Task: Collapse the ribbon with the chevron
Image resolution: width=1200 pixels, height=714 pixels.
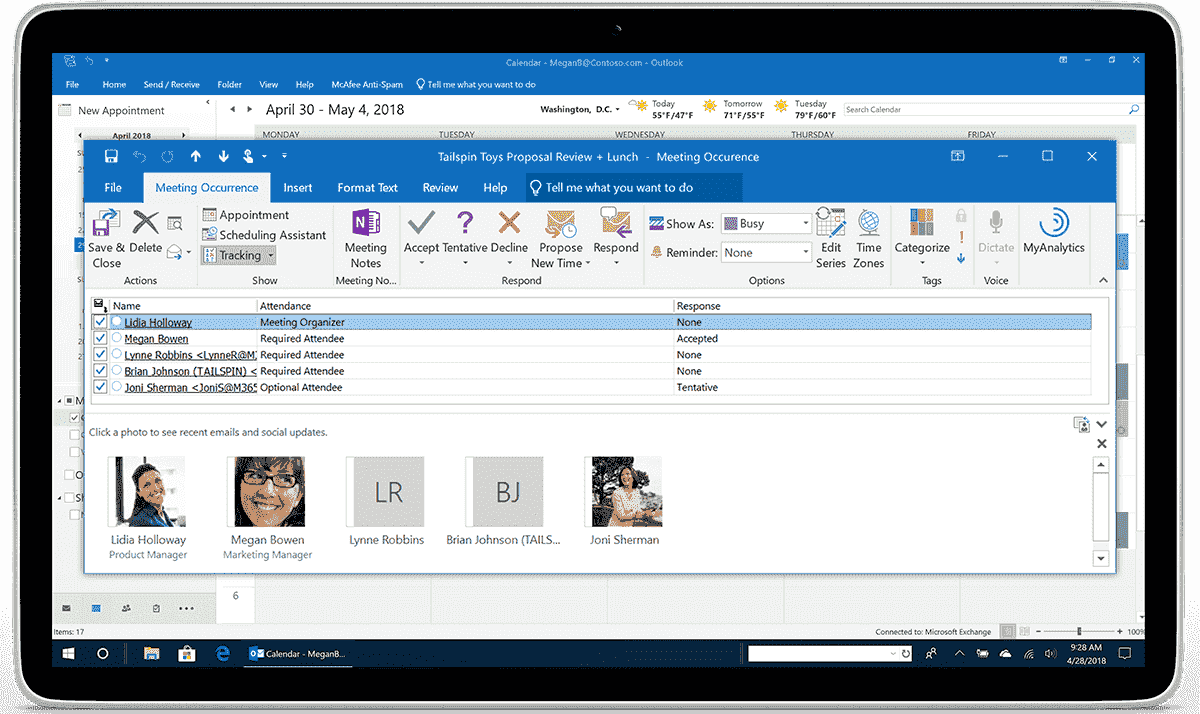Action: point(1103,280)
